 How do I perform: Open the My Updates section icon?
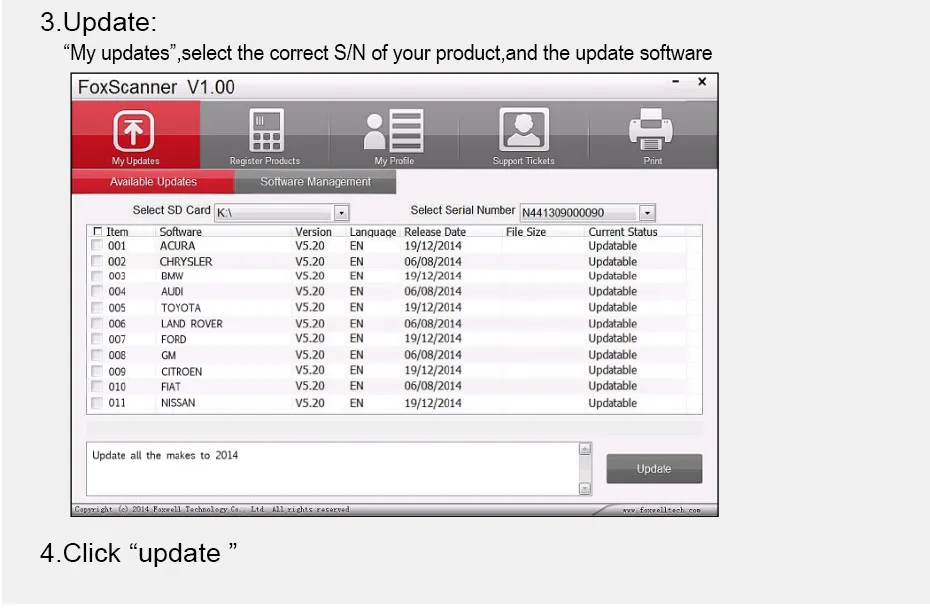133,130
